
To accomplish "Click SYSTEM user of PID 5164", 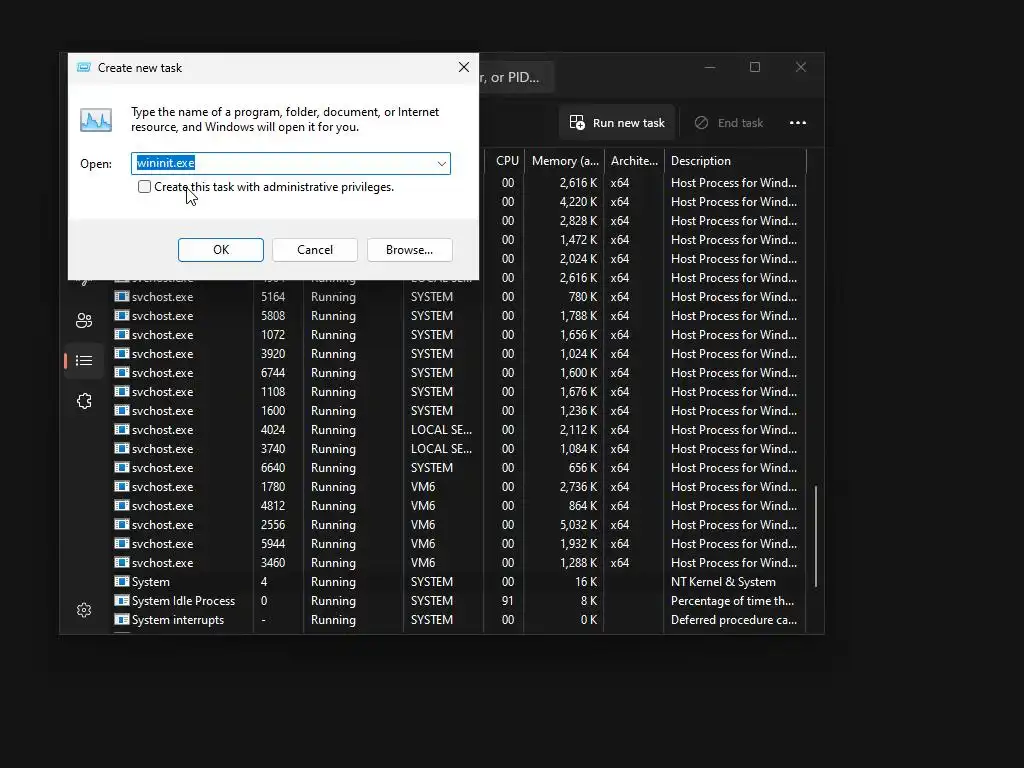I will point(432,297).
